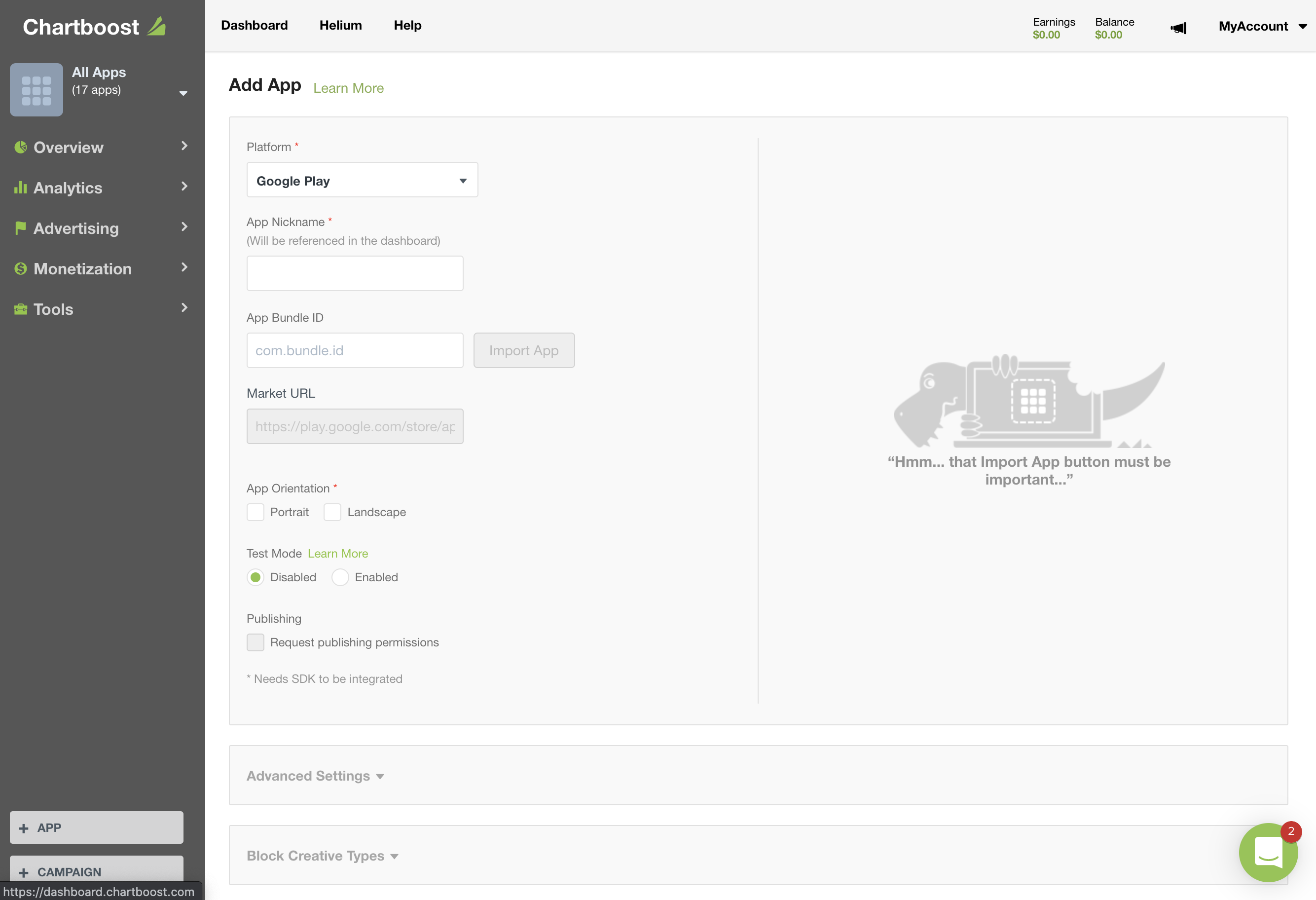
Task: Enable Test Mode radio button
Action: tap(340, 577)
